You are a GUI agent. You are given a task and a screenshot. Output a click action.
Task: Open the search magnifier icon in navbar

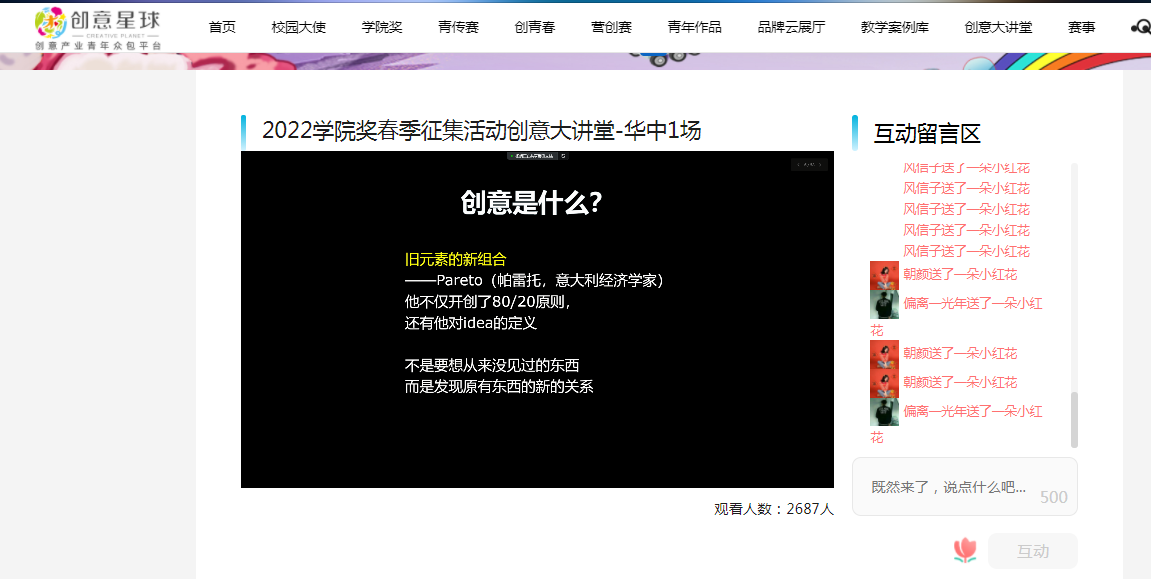[x=1141, y=27]
